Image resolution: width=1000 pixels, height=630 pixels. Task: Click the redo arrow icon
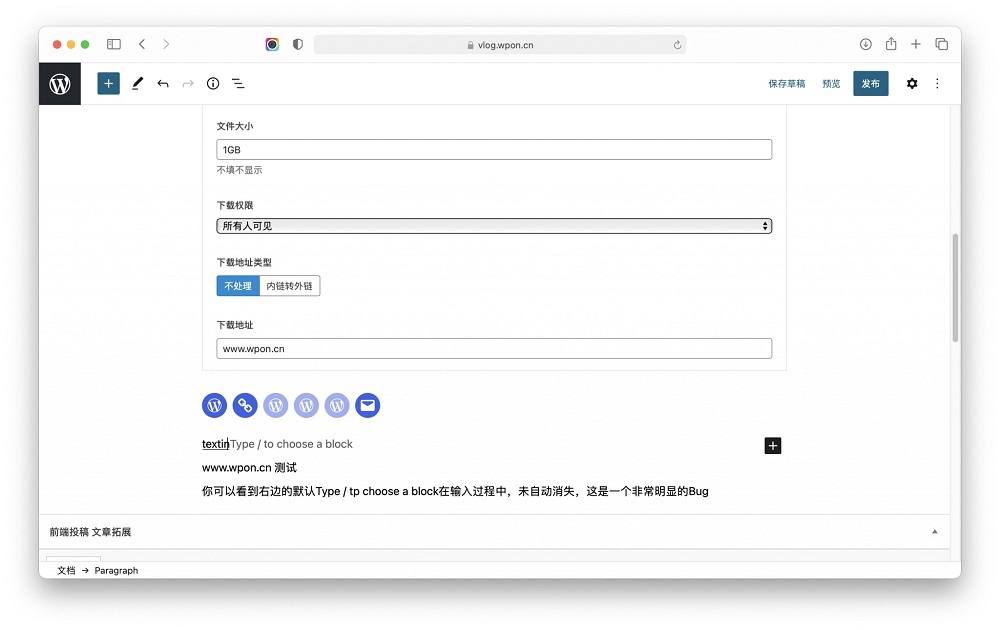188,83
